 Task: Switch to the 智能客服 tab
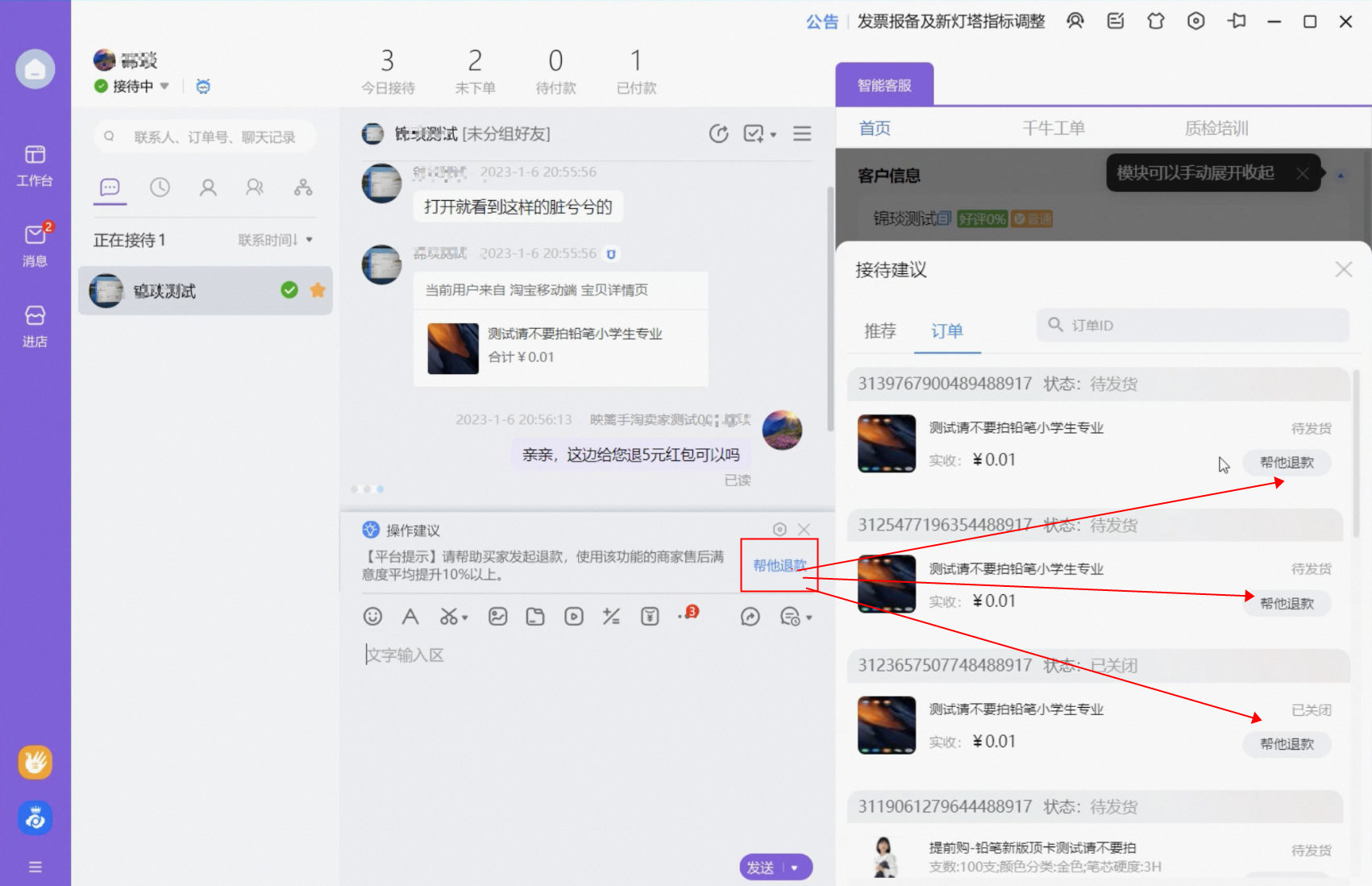(884, 85)
